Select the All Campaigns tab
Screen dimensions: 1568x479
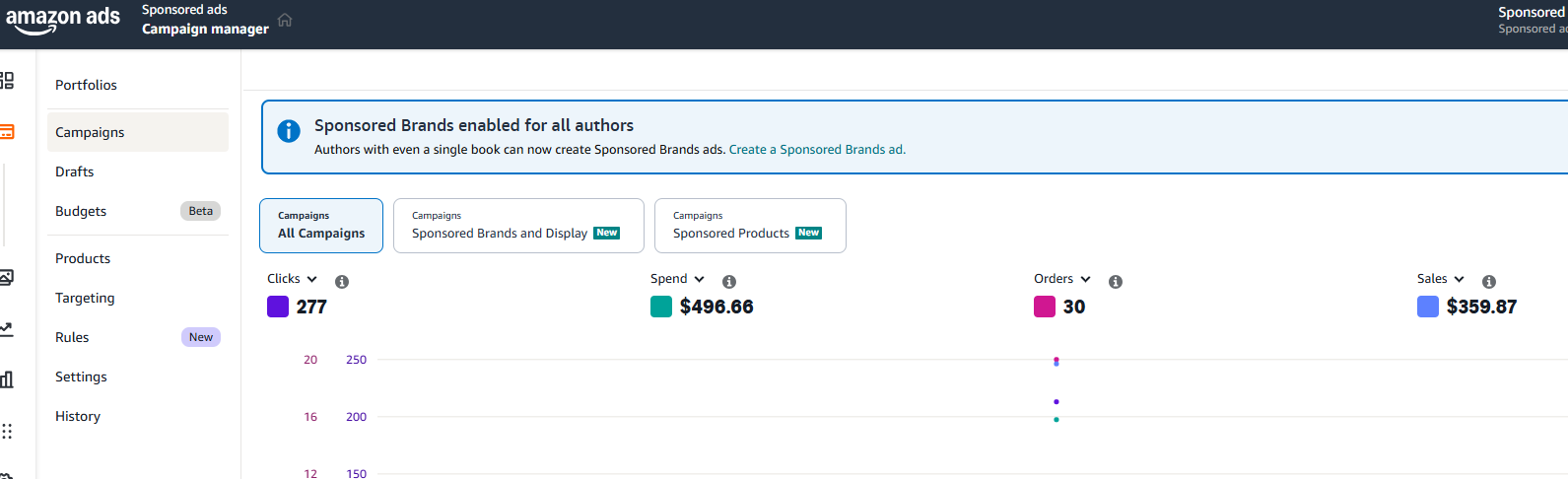point(321,226)
